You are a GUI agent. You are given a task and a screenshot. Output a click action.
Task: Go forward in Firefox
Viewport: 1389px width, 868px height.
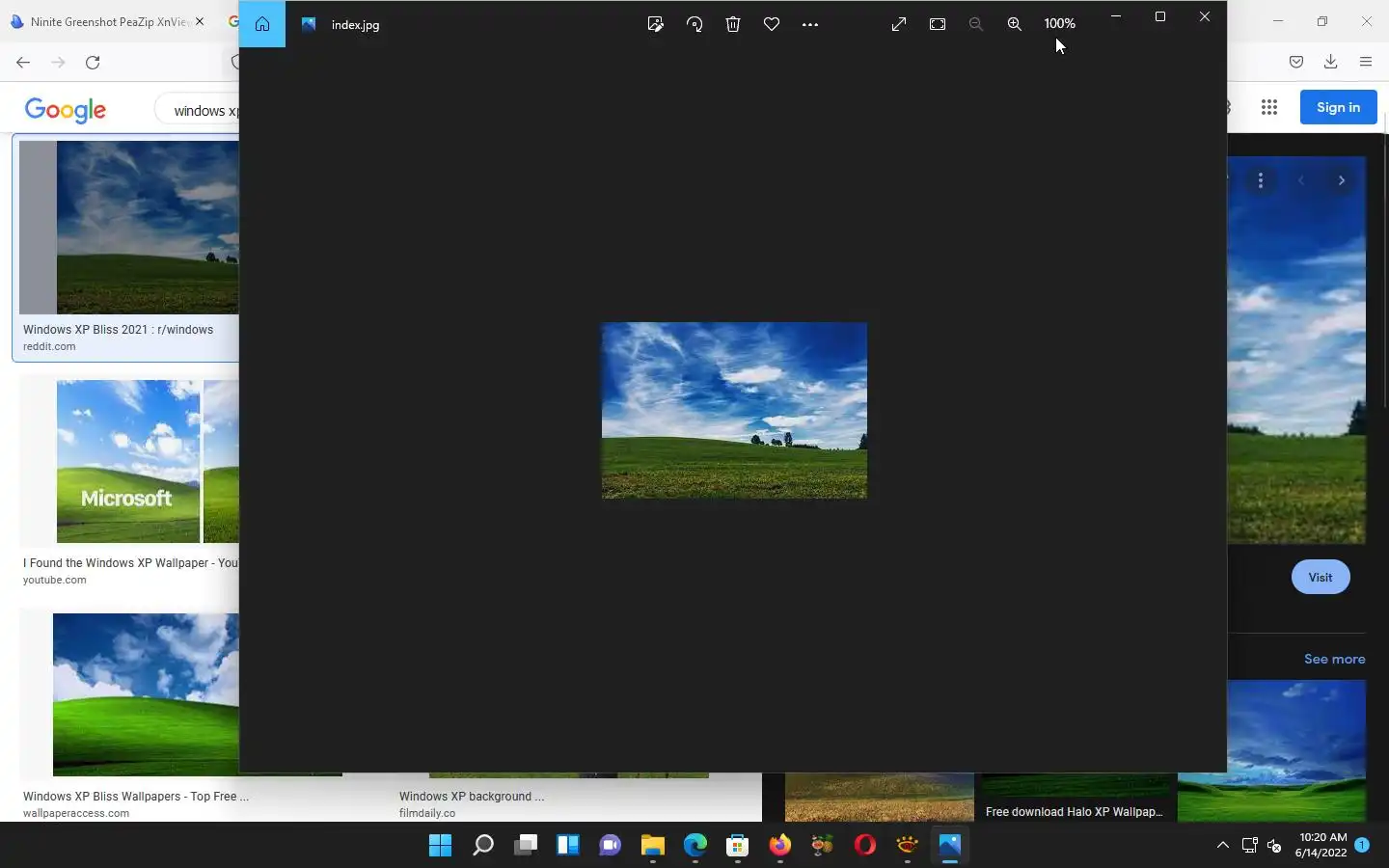pyautogui.click(x=58, y=63)
